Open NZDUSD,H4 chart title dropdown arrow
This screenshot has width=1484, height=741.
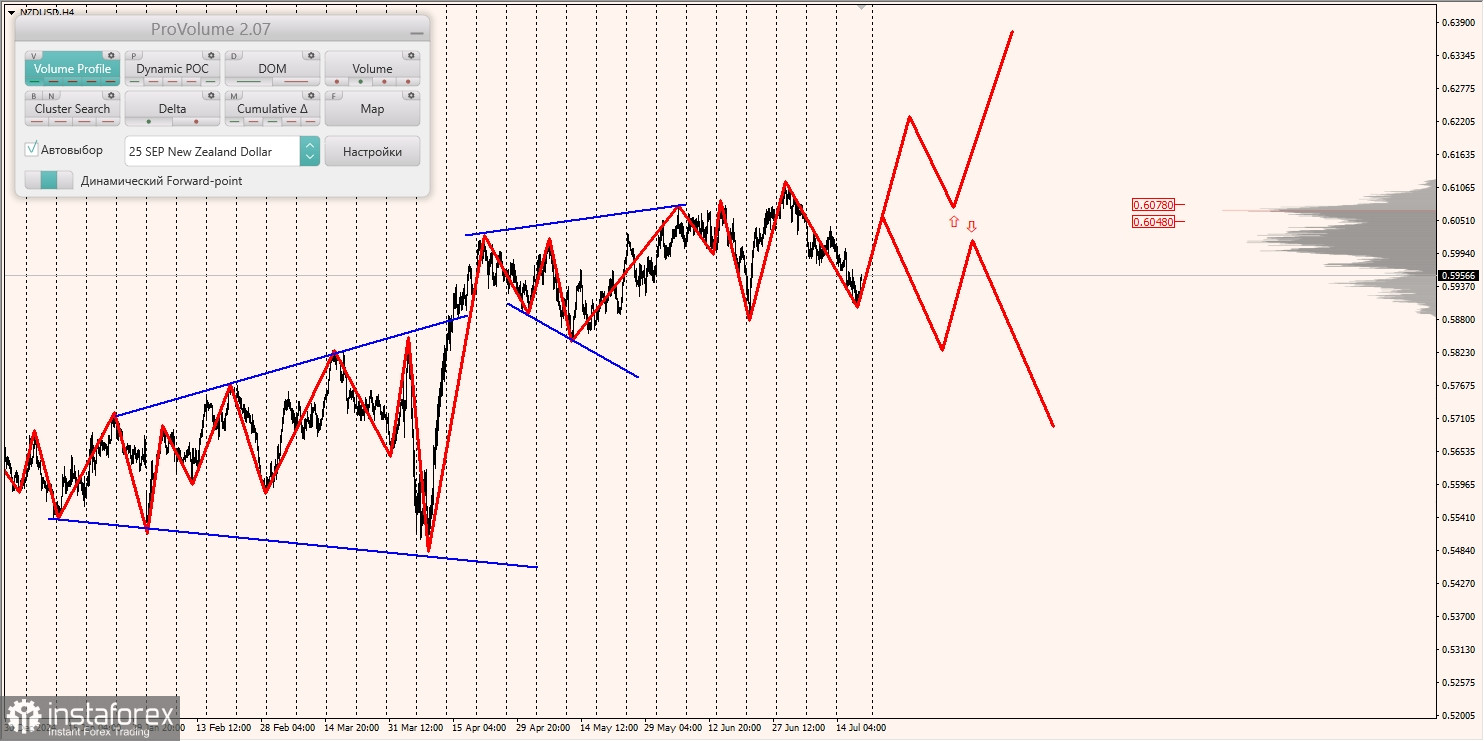coord(10,12)
